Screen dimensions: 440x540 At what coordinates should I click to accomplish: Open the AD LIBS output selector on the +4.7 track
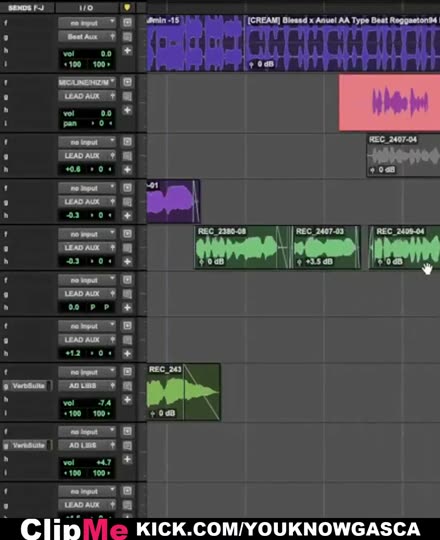click(87, 445)
